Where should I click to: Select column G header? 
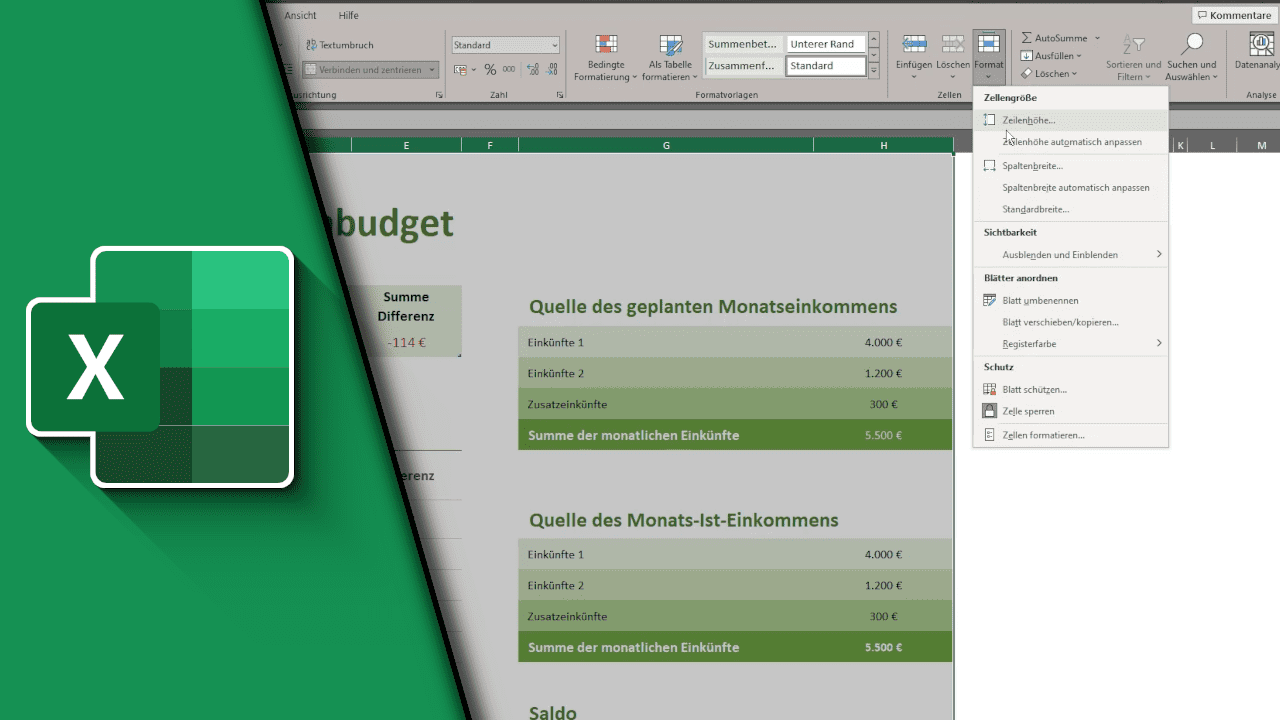coord(666,146)
